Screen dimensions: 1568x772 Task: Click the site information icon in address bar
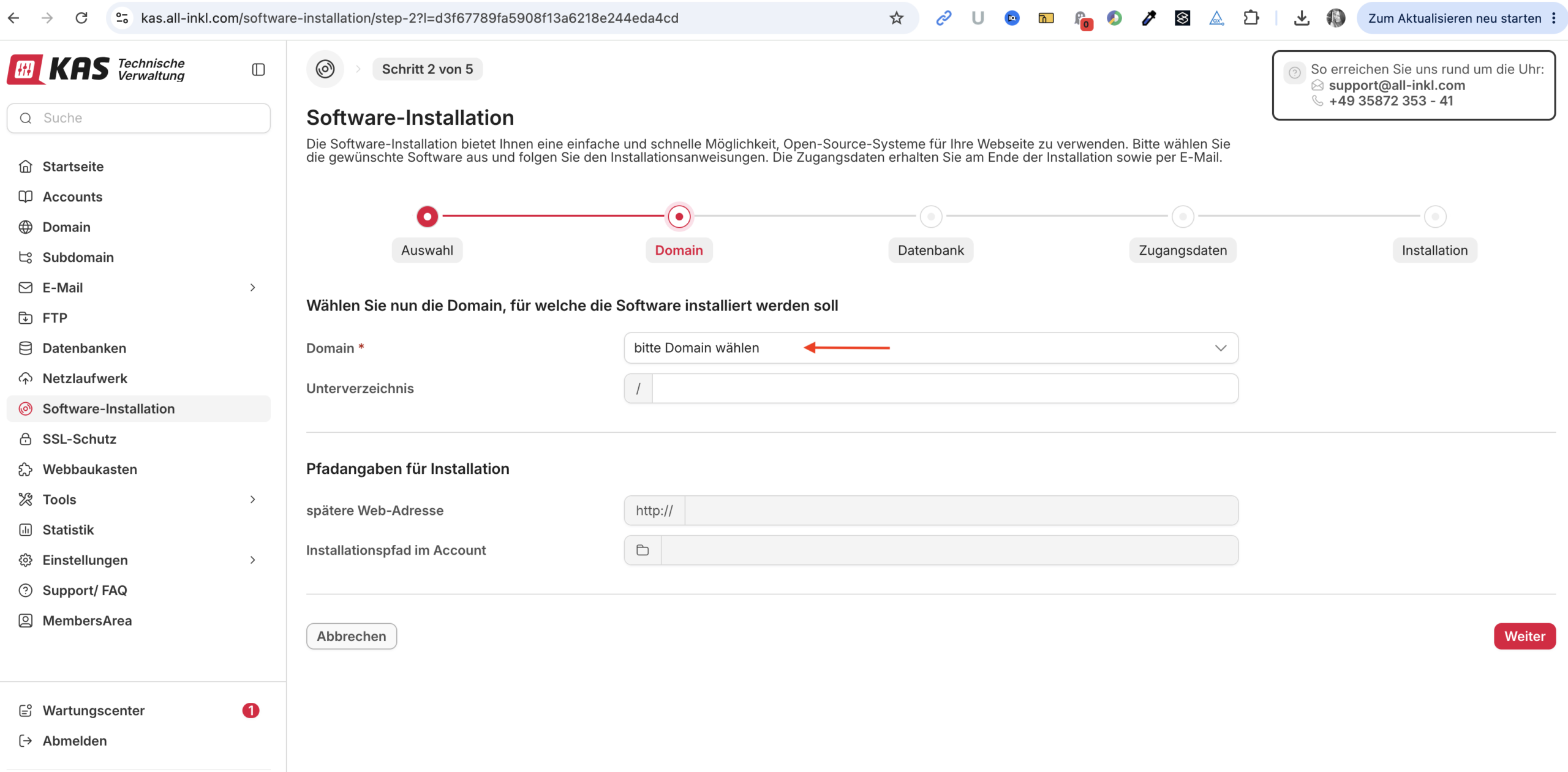click(123, 18)
